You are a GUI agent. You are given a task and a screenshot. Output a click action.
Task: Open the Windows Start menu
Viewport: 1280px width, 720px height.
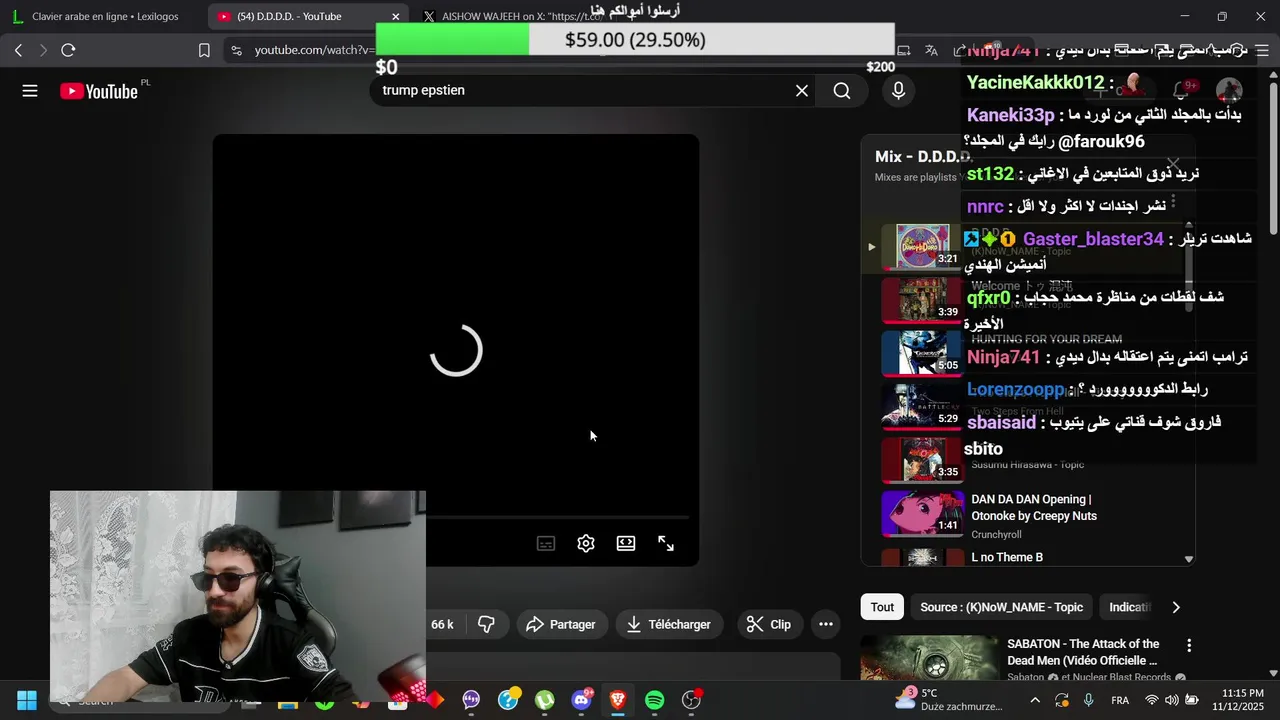27,700
